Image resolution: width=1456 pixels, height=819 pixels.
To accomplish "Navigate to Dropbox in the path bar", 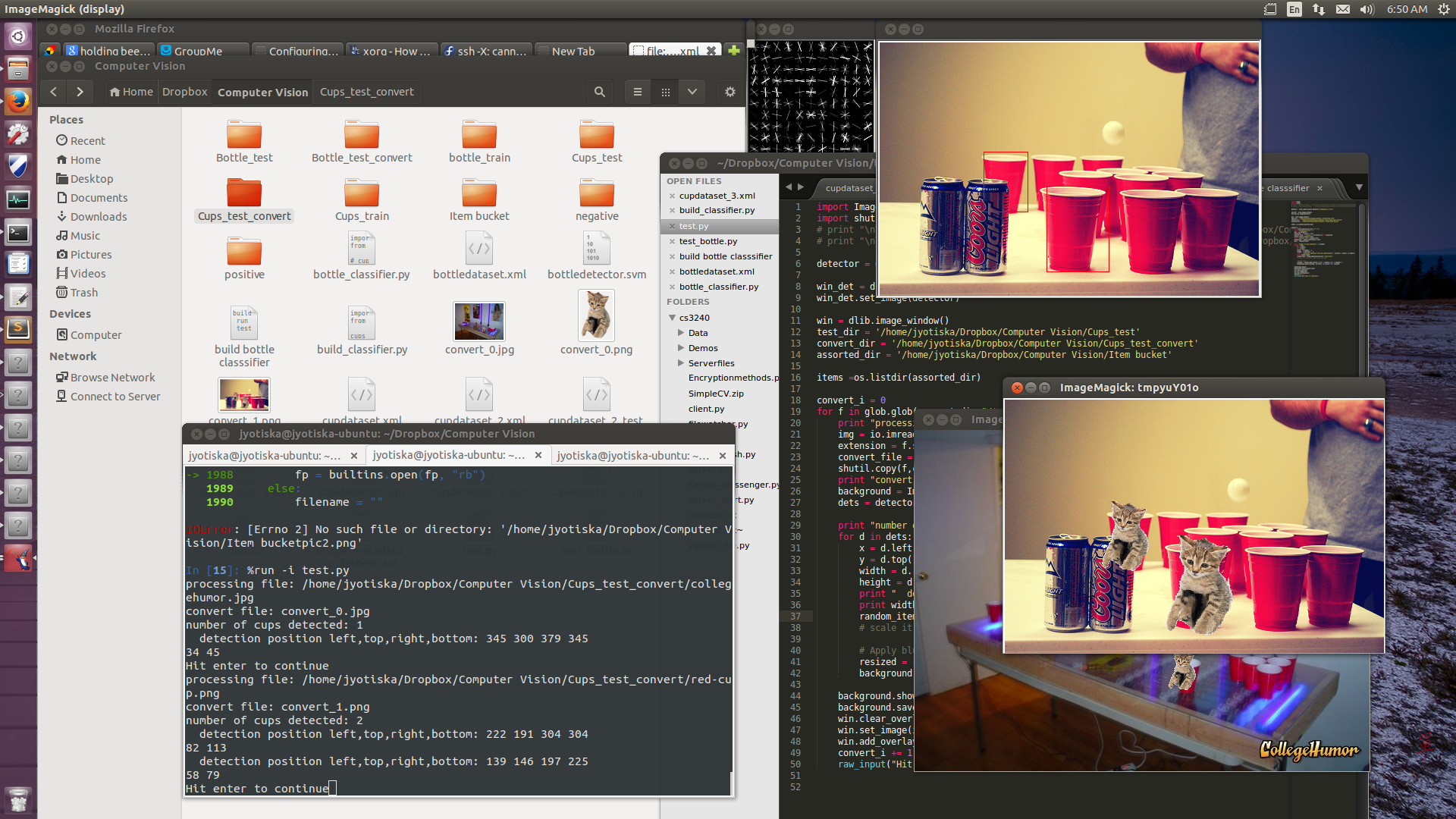I will pyautogui.click(x=184, y=92).
